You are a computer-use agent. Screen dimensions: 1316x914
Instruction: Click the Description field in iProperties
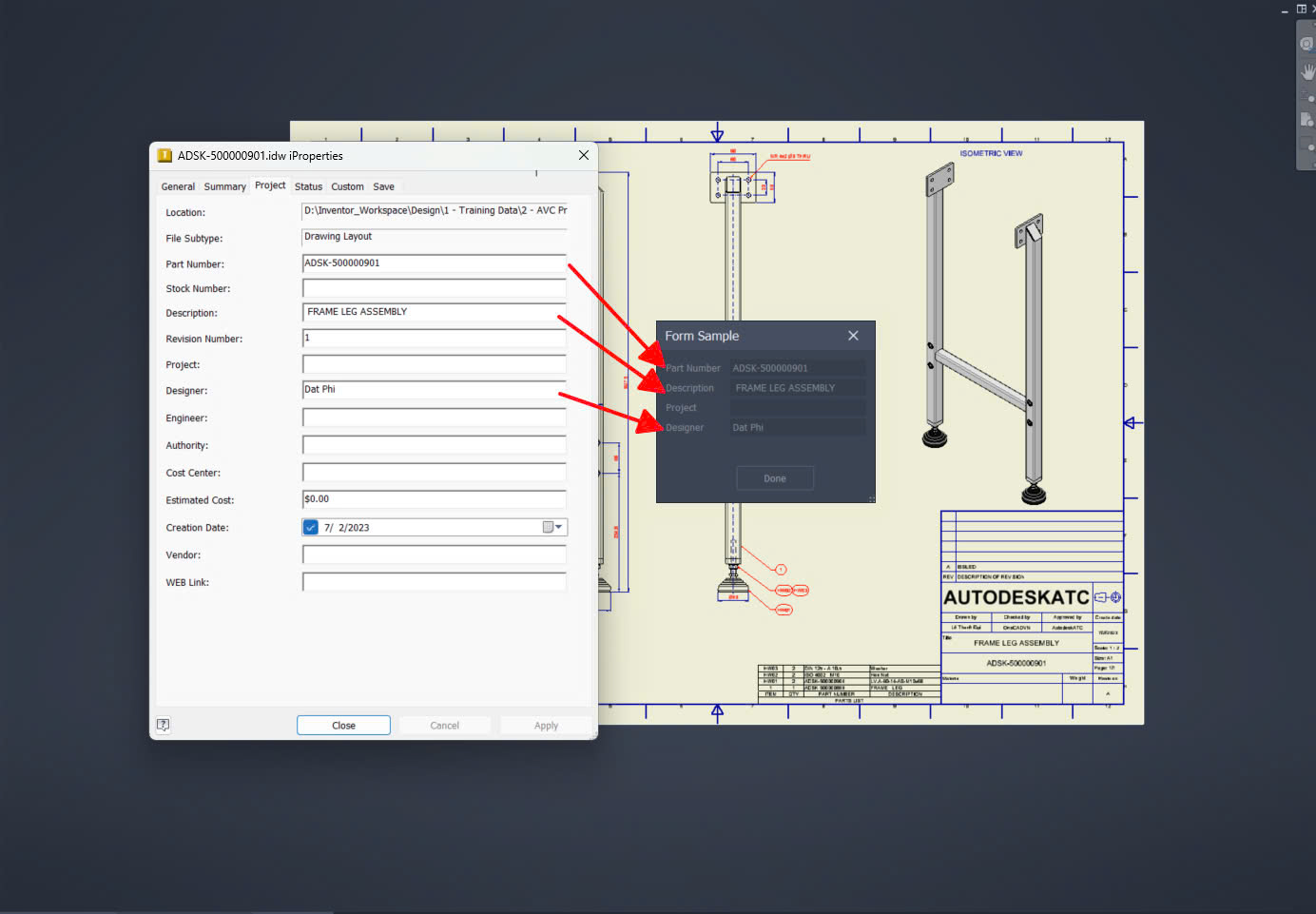click(x=435, y=312)
